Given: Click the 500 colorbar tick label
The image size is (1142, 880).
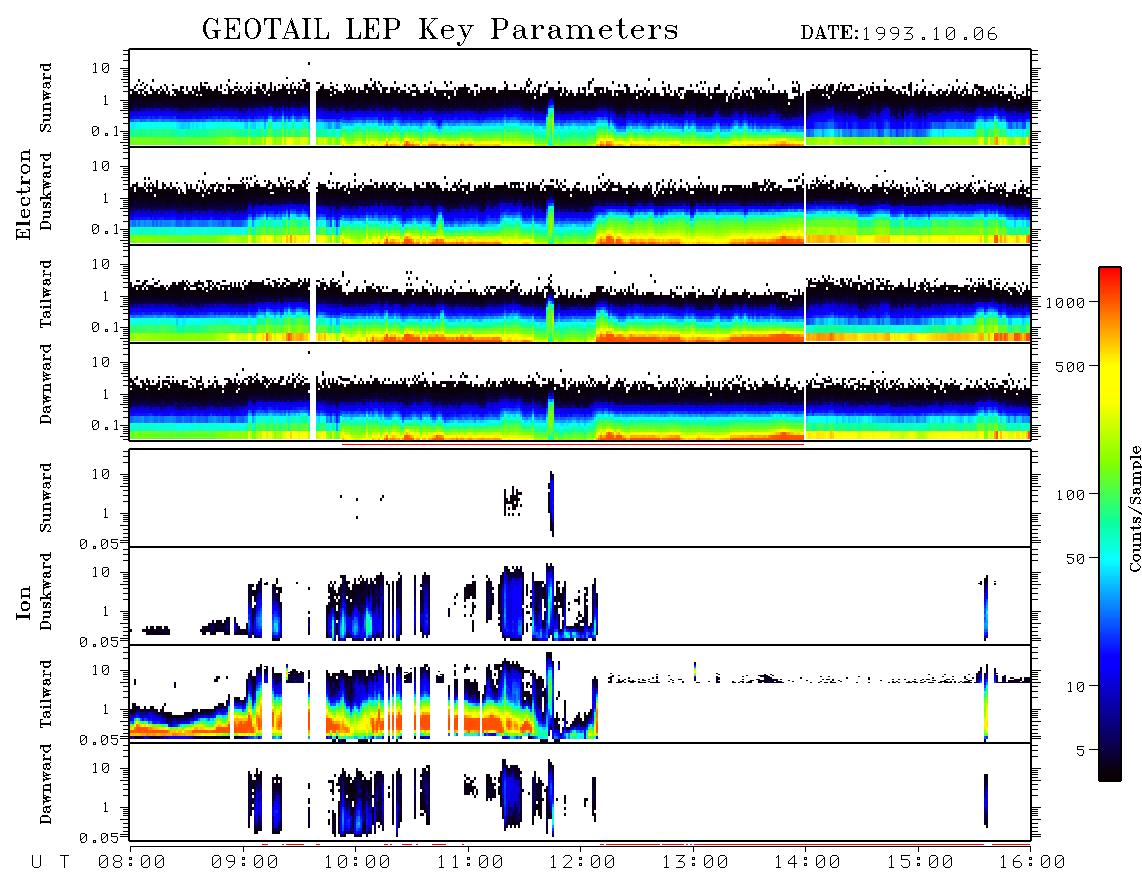Looking at the screenshot, I should pyautogui.click(x=1070, y=366).
